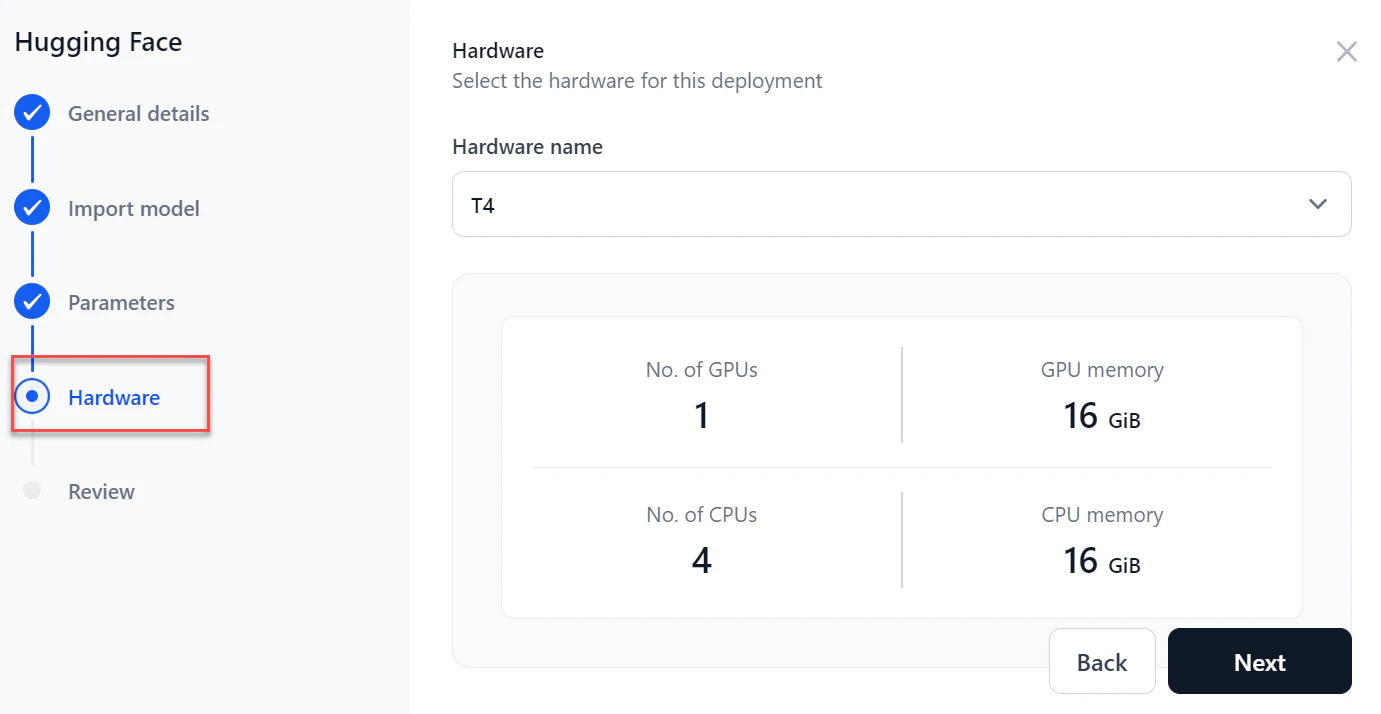1381x714 pixels.
Task: Click the General details completed checkmark icon
Action: (31, 112)
